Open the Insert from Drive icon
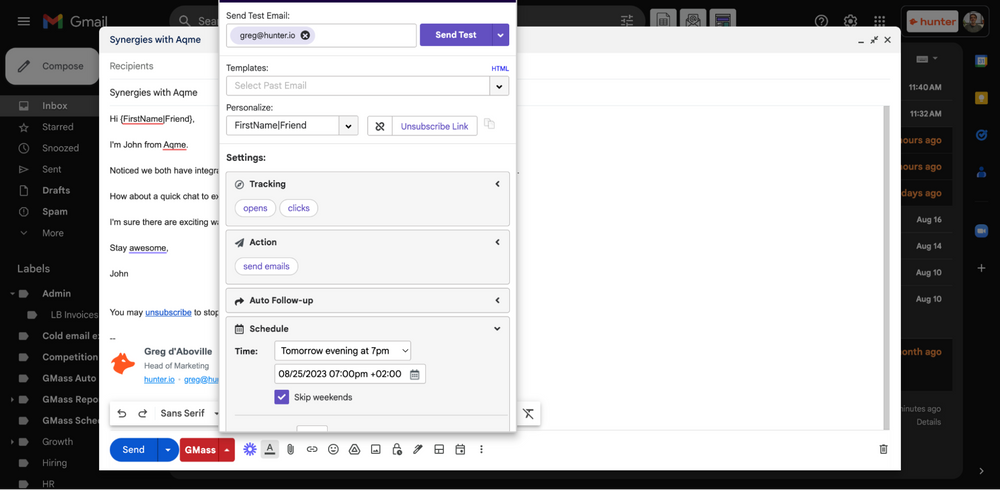 pyautogui.click(x=354, y=450)
